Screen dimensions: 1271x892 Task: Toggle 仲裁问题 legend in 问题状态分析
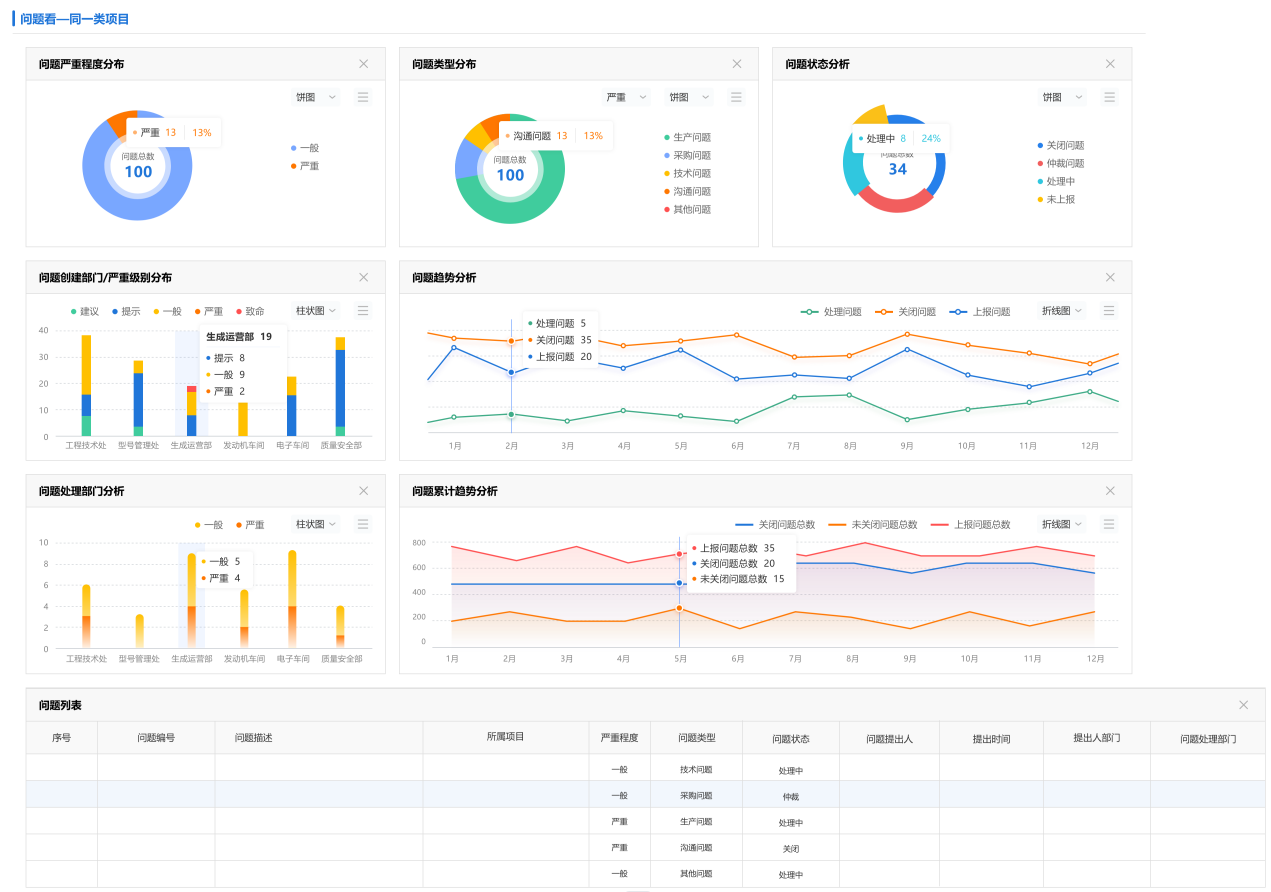[x=1064, y=164]
